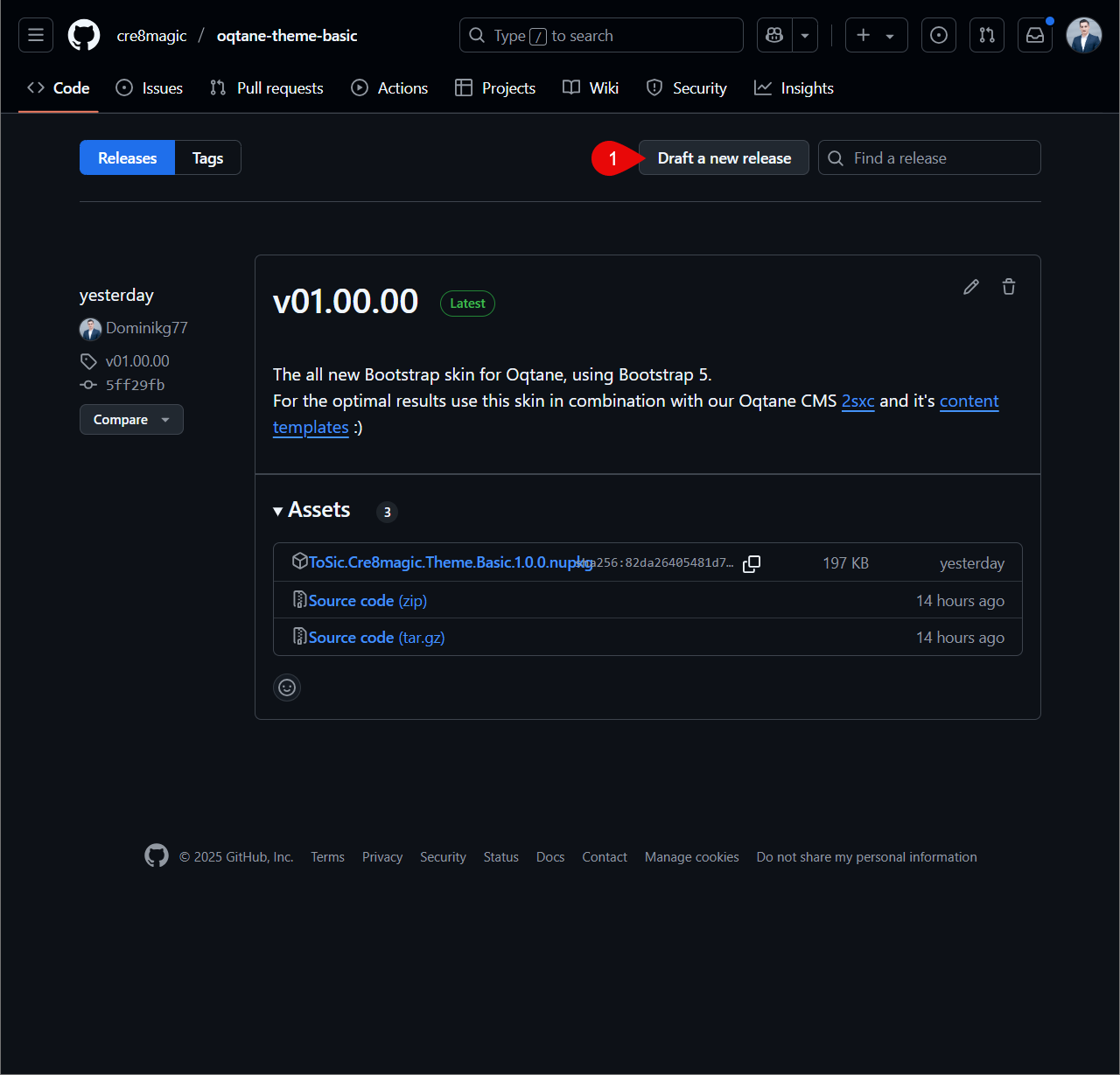Delete release with trash icon
The width and height of the screenshot is (1120, 1075).
(x=1009, y=287)
